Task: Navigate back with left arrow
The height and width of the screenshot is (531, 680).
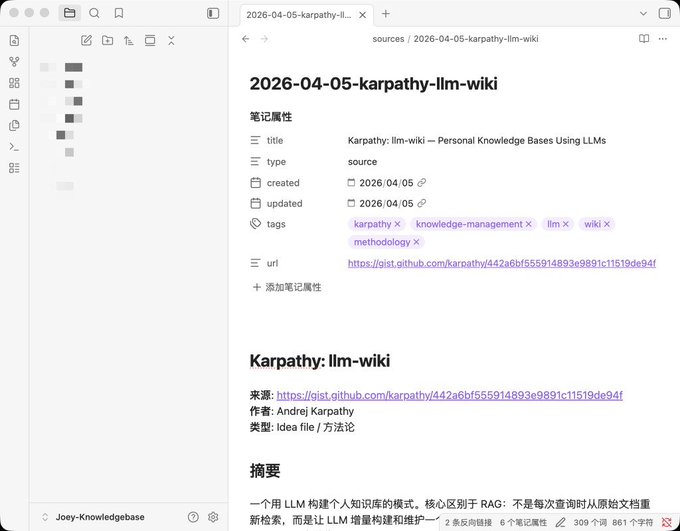Action: [246, 39]
